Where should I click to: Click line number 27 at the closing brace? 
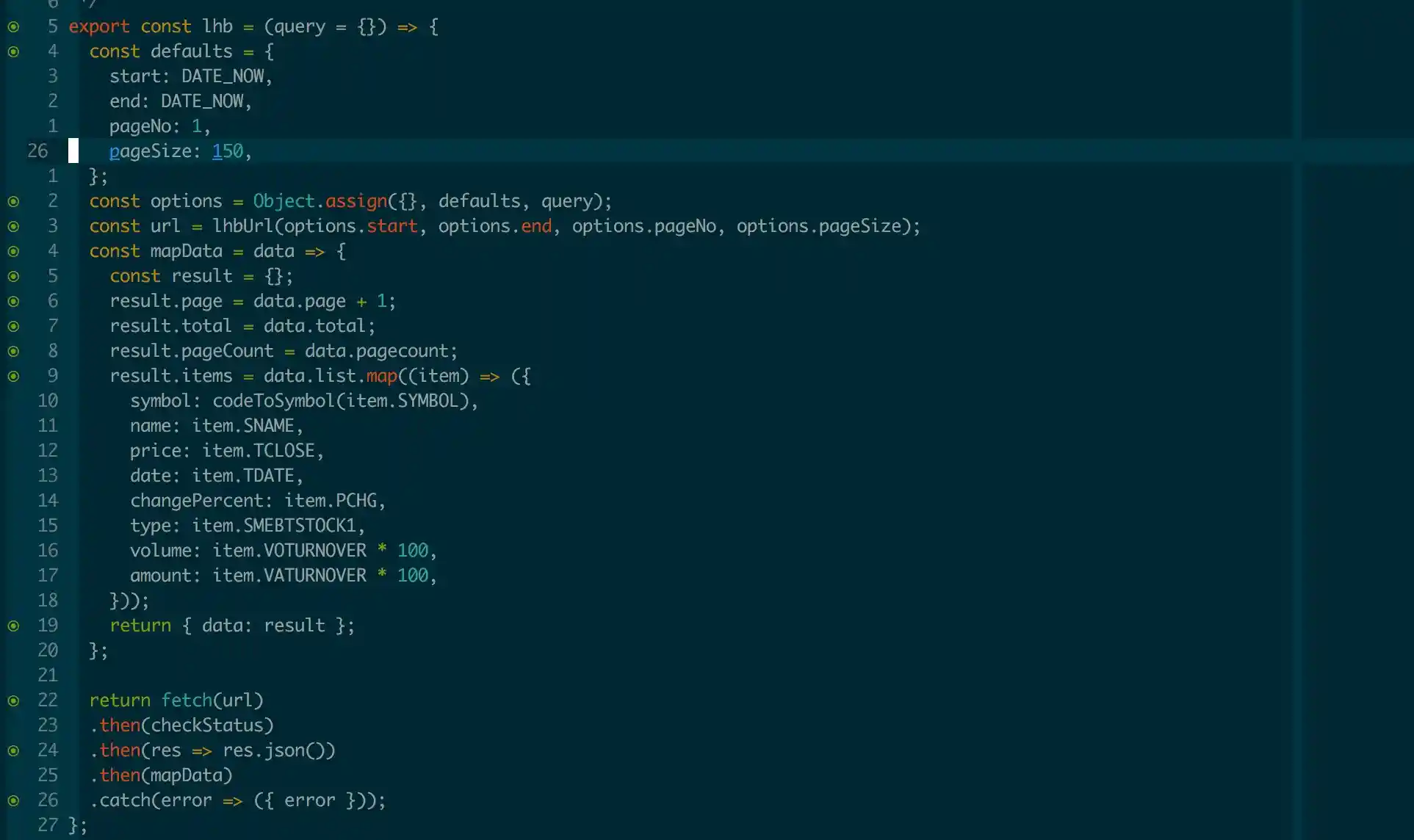(x=48, y=825)
